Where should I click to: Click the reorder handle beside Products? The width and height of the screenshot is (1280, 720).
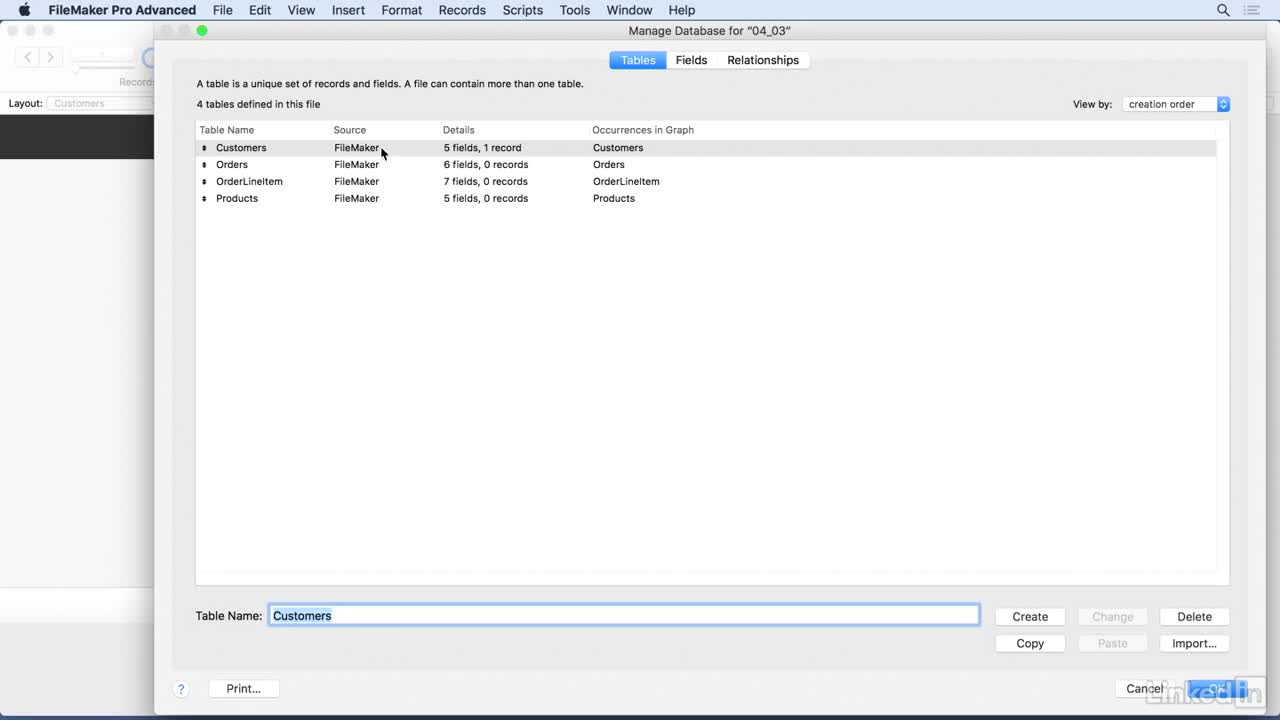point(204,199)
